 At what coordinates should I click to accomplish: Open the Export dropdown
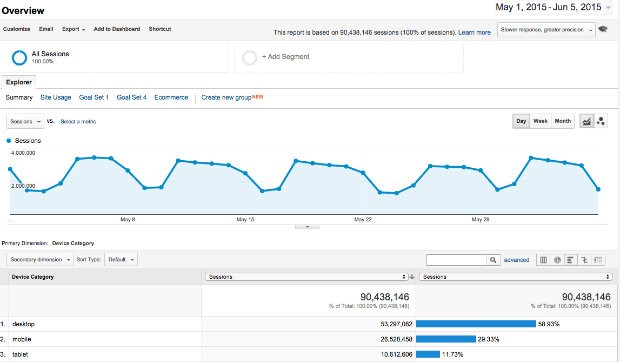[73, 29]
